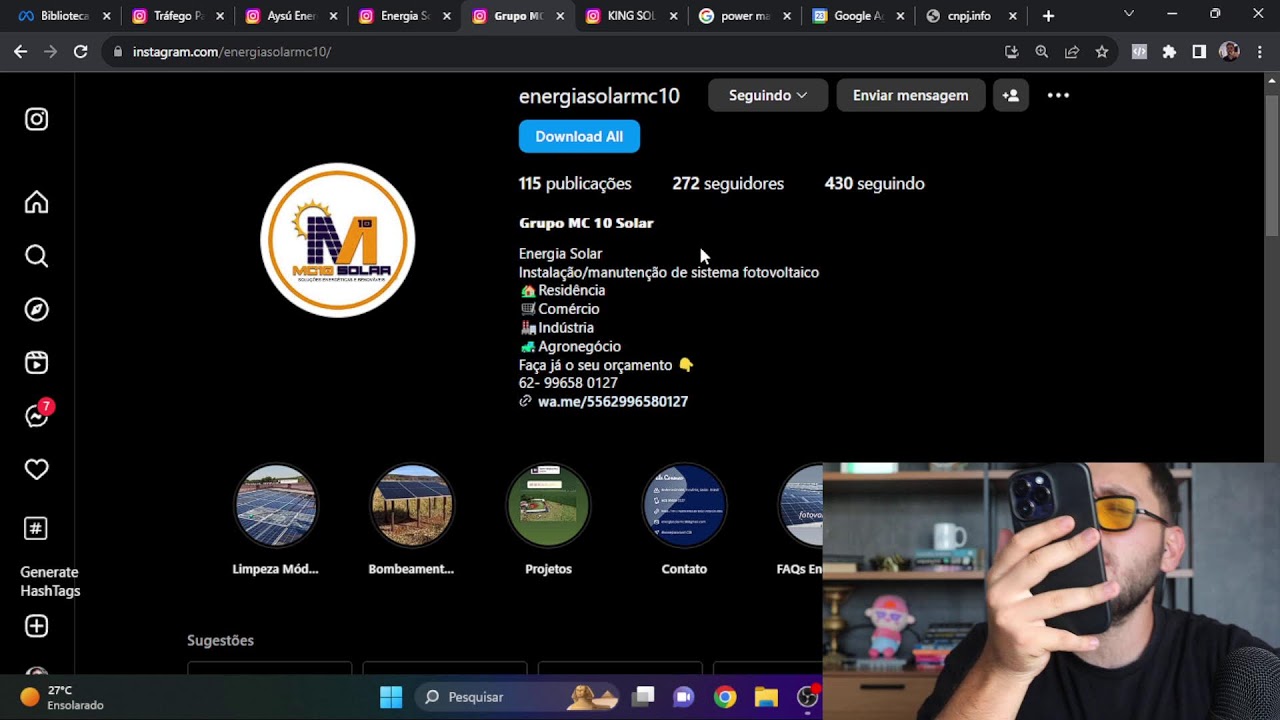Reload the Instagram page
This screenshot has height=720, width=1280.
pyautogui.click(x=81, y=51)
